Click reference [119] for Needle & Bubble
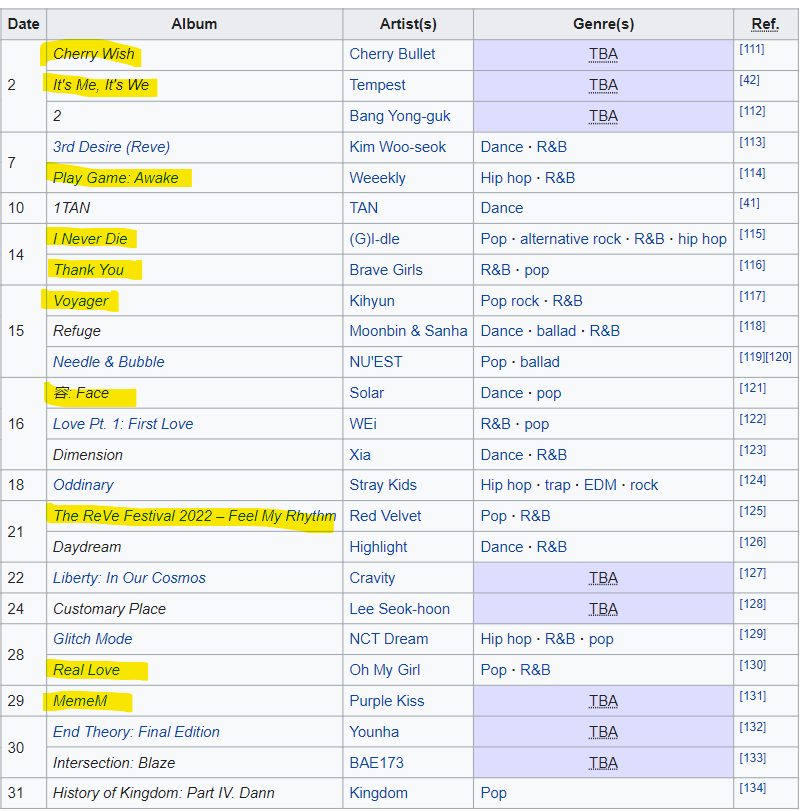801x811 pixels. point(752,357)
